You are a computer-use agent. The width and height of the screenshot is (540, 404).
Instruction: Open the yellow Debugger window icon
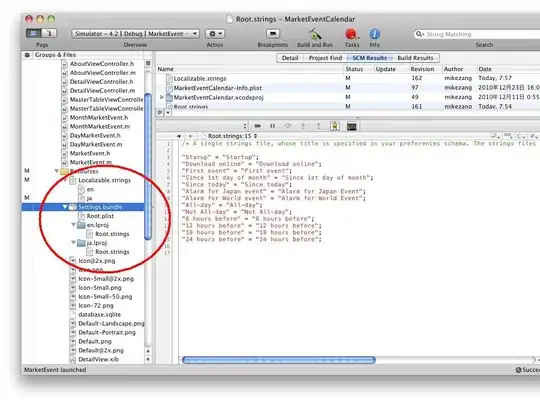click(334, 126)
